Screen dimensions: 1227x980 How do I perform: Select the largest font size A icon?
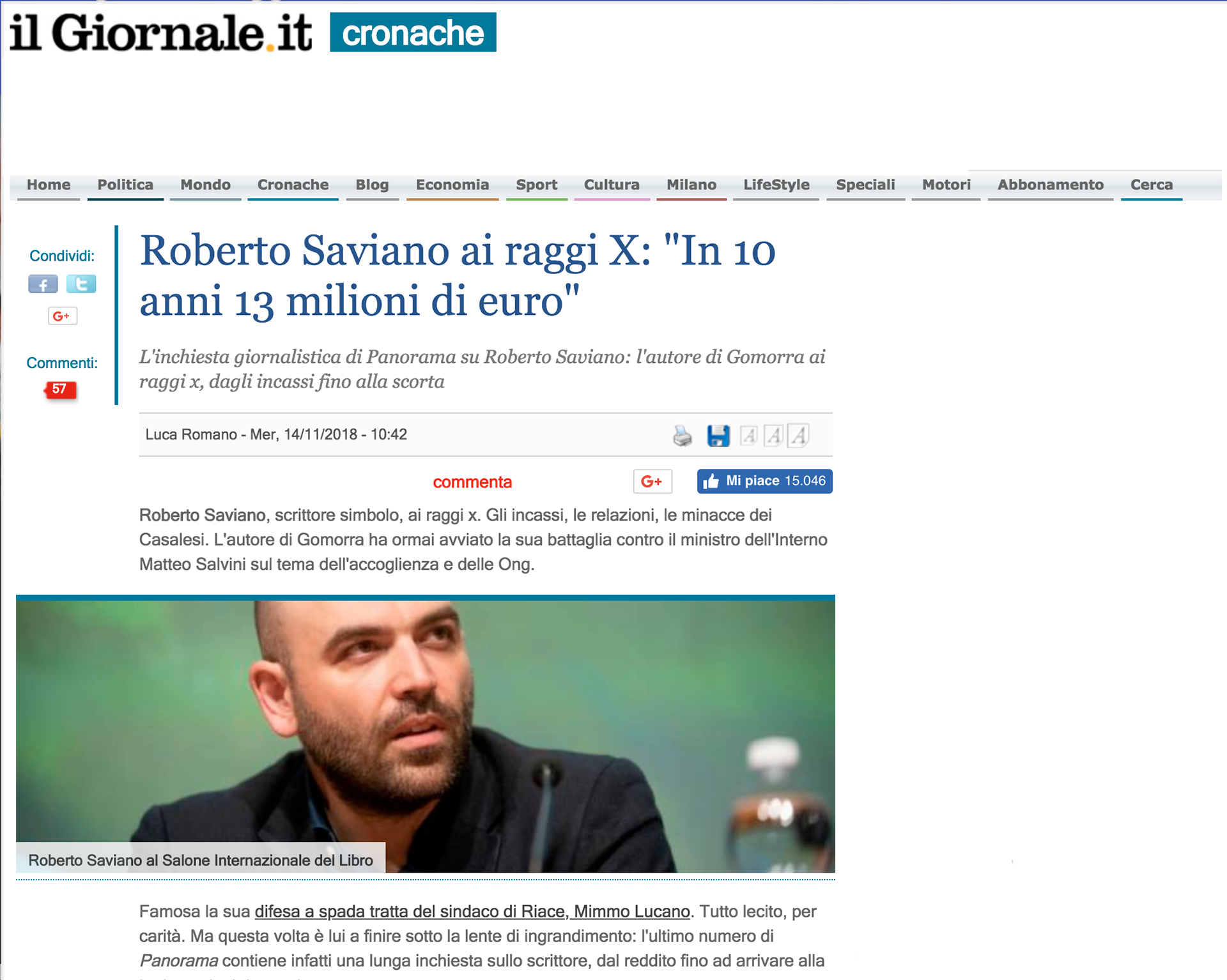[798, 436]
